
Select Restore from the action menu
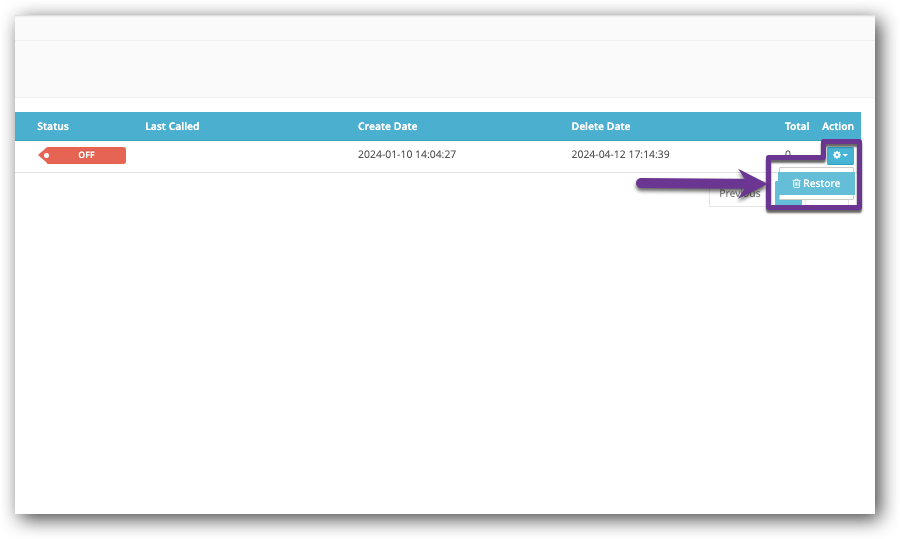point(821,184)
